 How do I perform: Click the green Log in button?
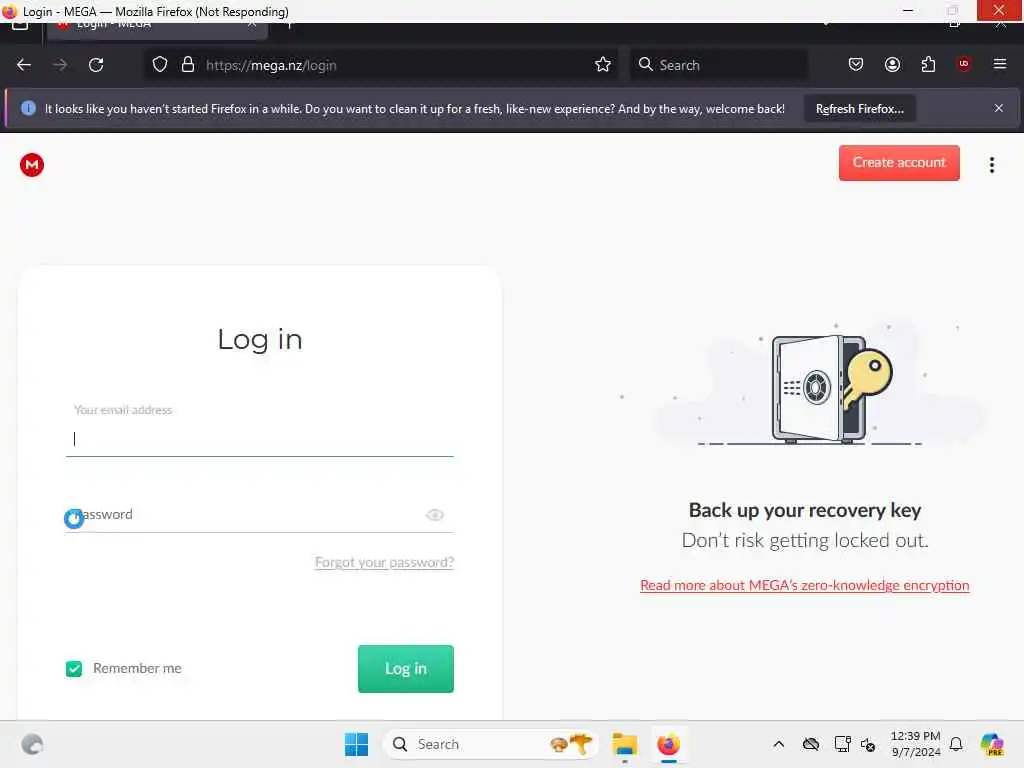(x=406, y=669)
